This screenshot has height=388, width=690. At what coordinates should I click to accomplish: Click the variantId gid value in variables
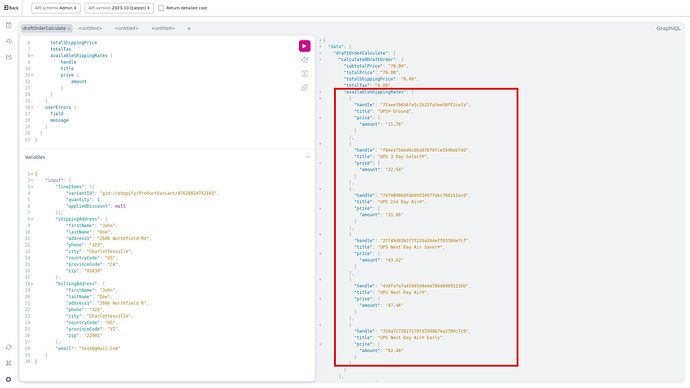[158, 193]
